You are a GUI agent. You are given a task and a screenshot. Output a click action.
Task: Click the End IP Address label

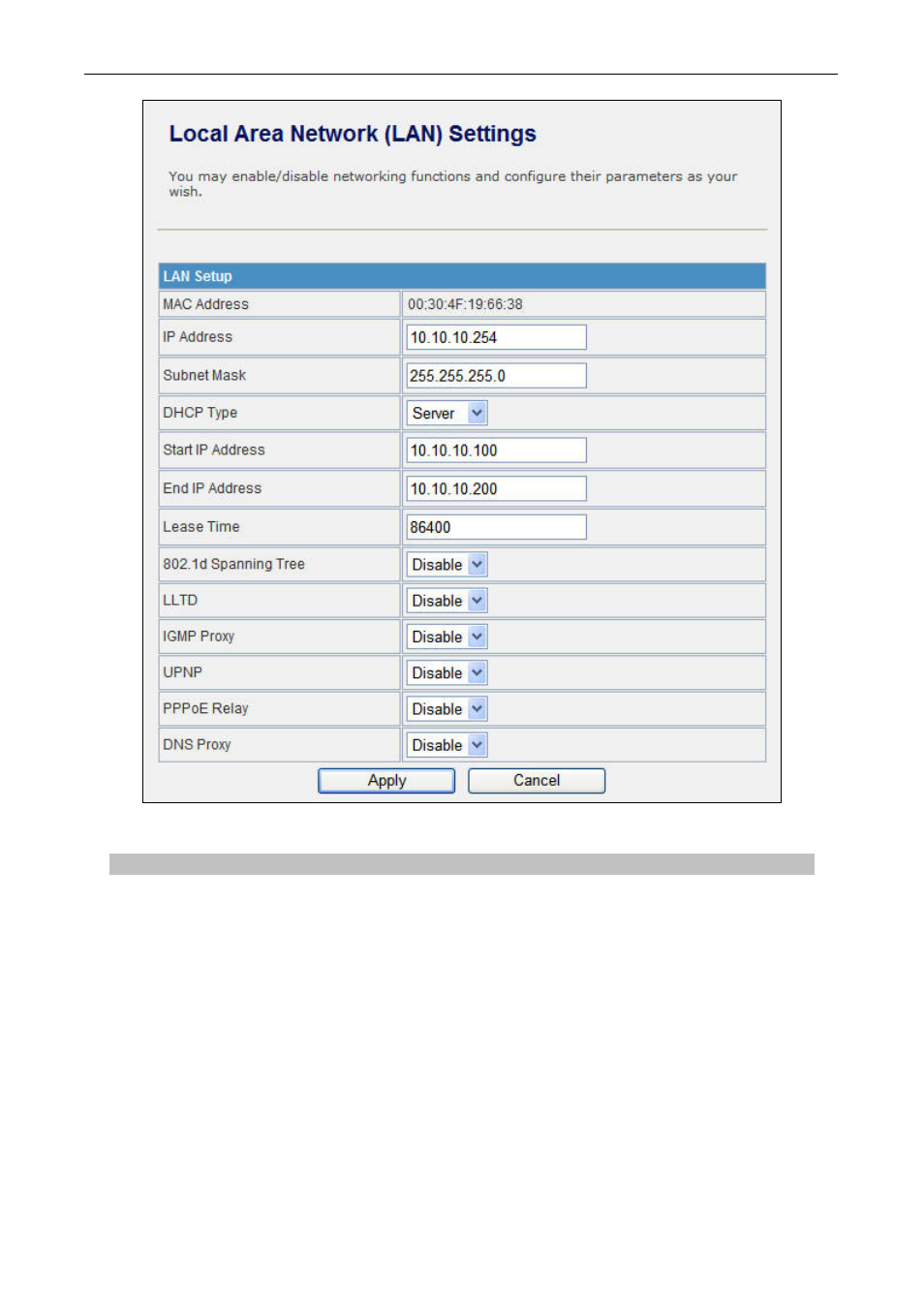pyautogui.click(x=212, y=488)
